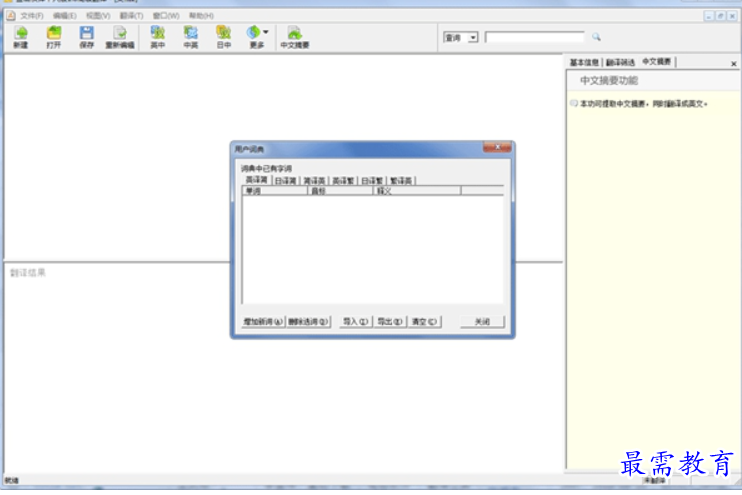Focus the search text field in toolbar
Viewport: 742px width, 495px height.
click(x=535, y=37)
